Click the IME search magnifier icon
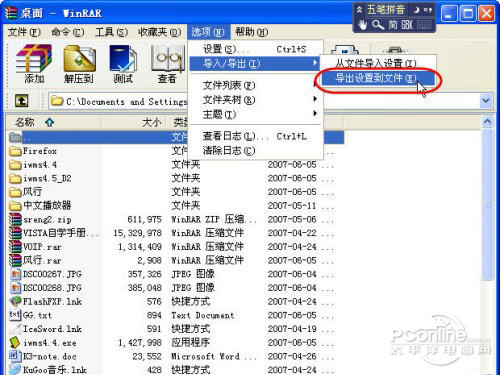The image size is (500, 375). coord(378,25)
